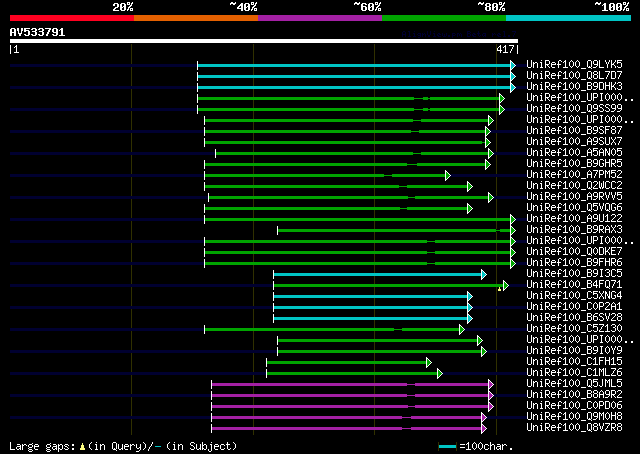Open hit UniRef100_Q8L7D7
This screenshot has height=454, width=640.
coord(574,75)
